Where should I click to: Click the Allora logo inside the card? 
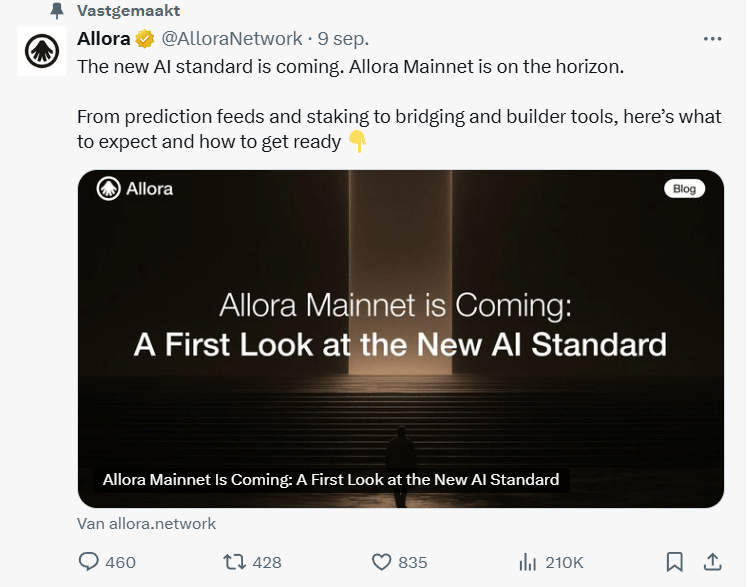click(135, 189)
